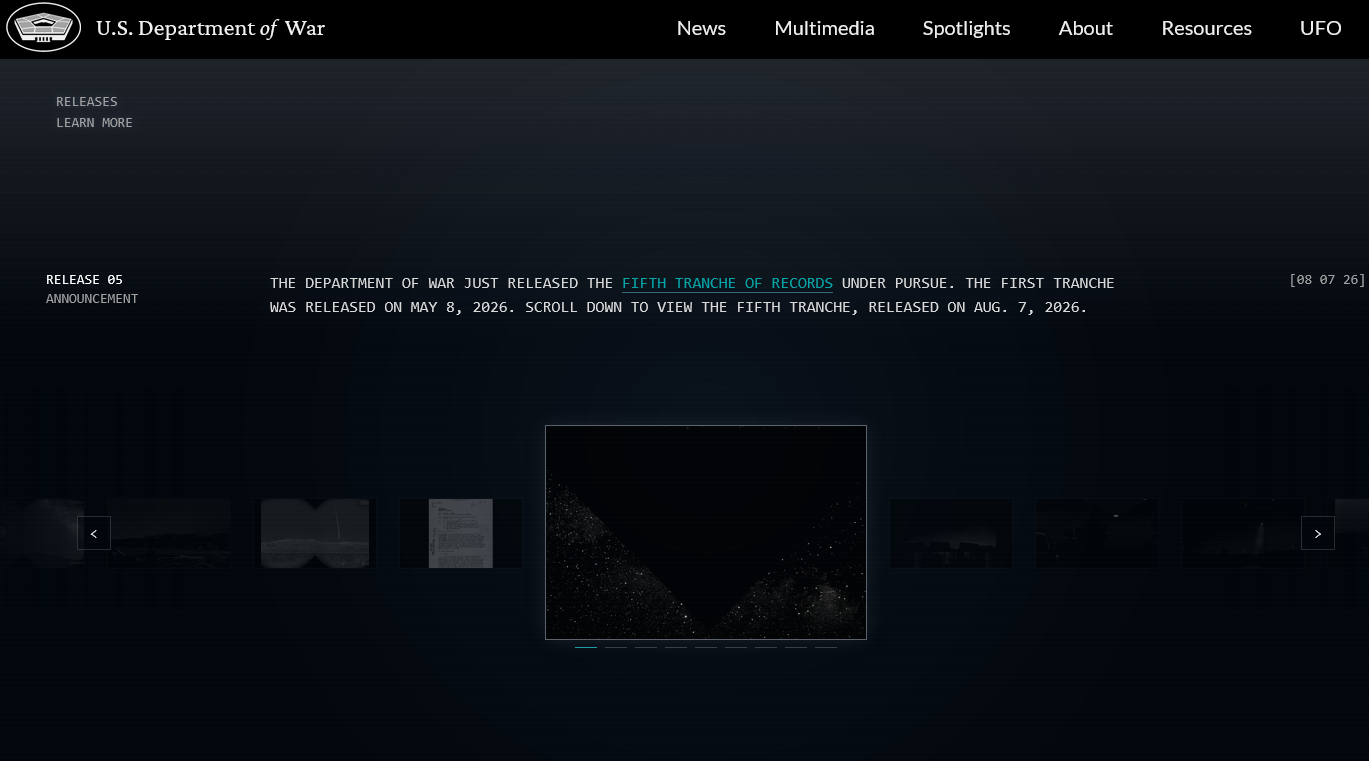This screenshot has width=1369, height=761.
Task: Advance carousel with the next arrow
Action: [x=1318, y=533]
